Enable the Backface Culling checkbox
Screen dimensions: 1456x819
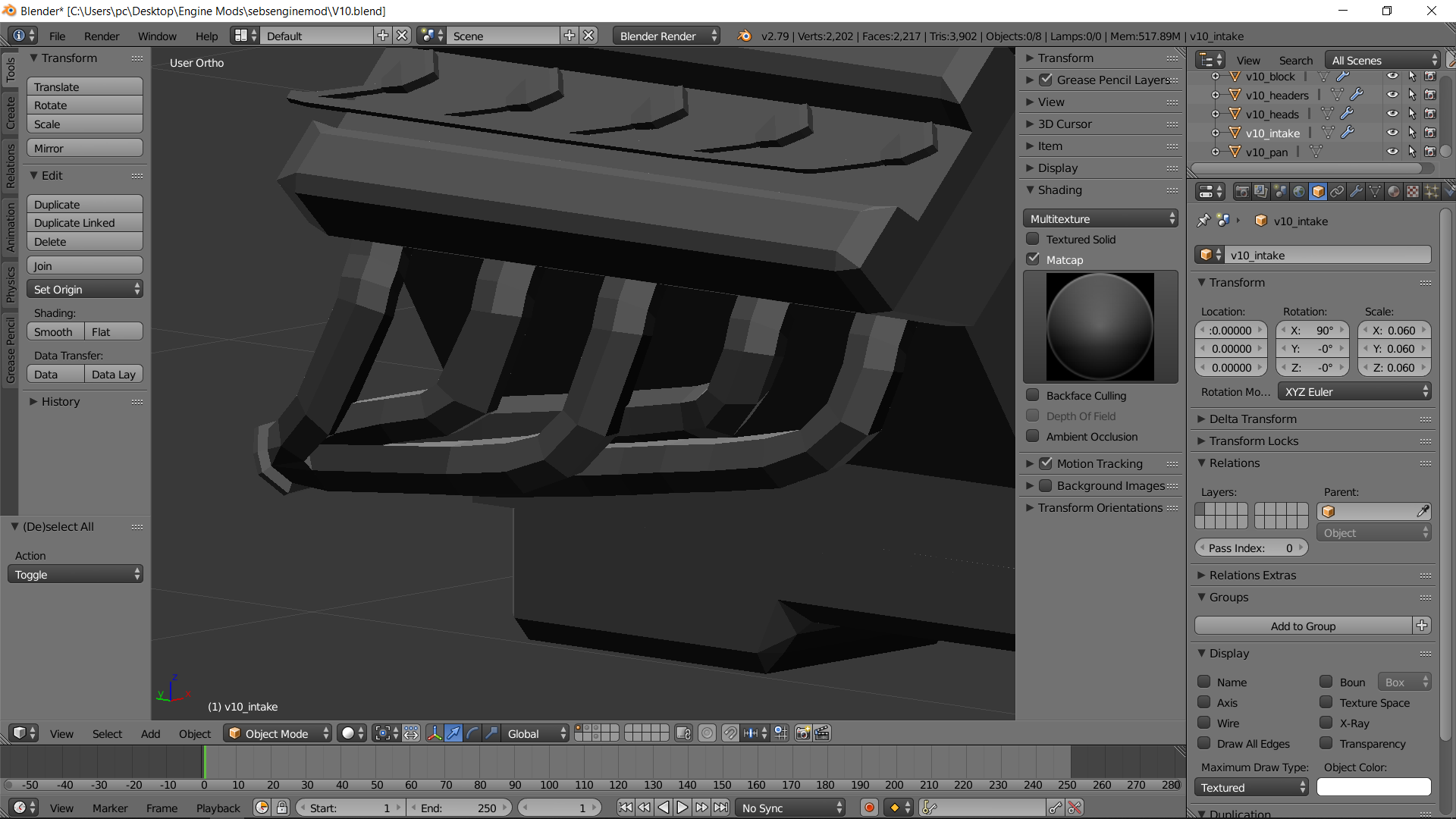1033,395
